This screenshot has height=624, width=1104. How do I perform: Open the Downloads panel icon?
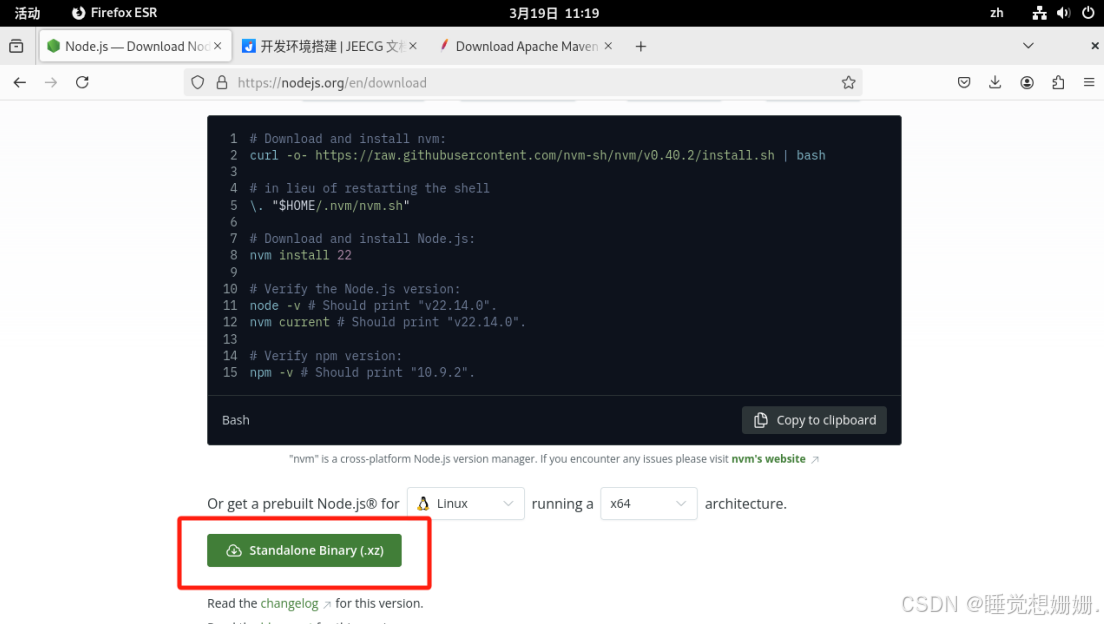(994, 82)
